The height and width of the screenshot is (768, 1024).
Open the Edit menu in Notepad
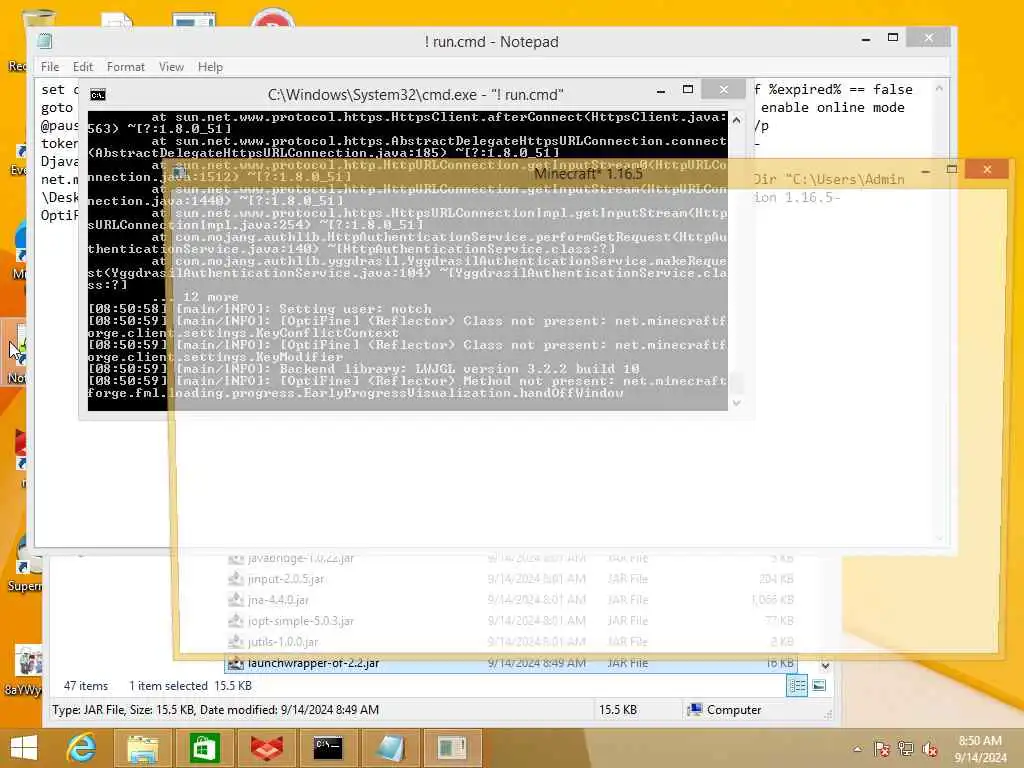(x=83, y=67)
